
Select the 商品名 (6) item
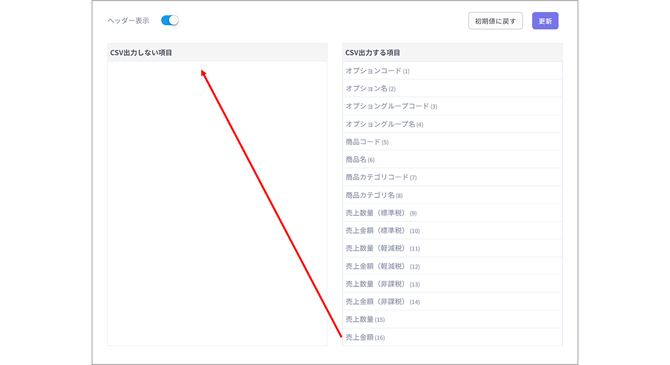(x=452, y=159)
